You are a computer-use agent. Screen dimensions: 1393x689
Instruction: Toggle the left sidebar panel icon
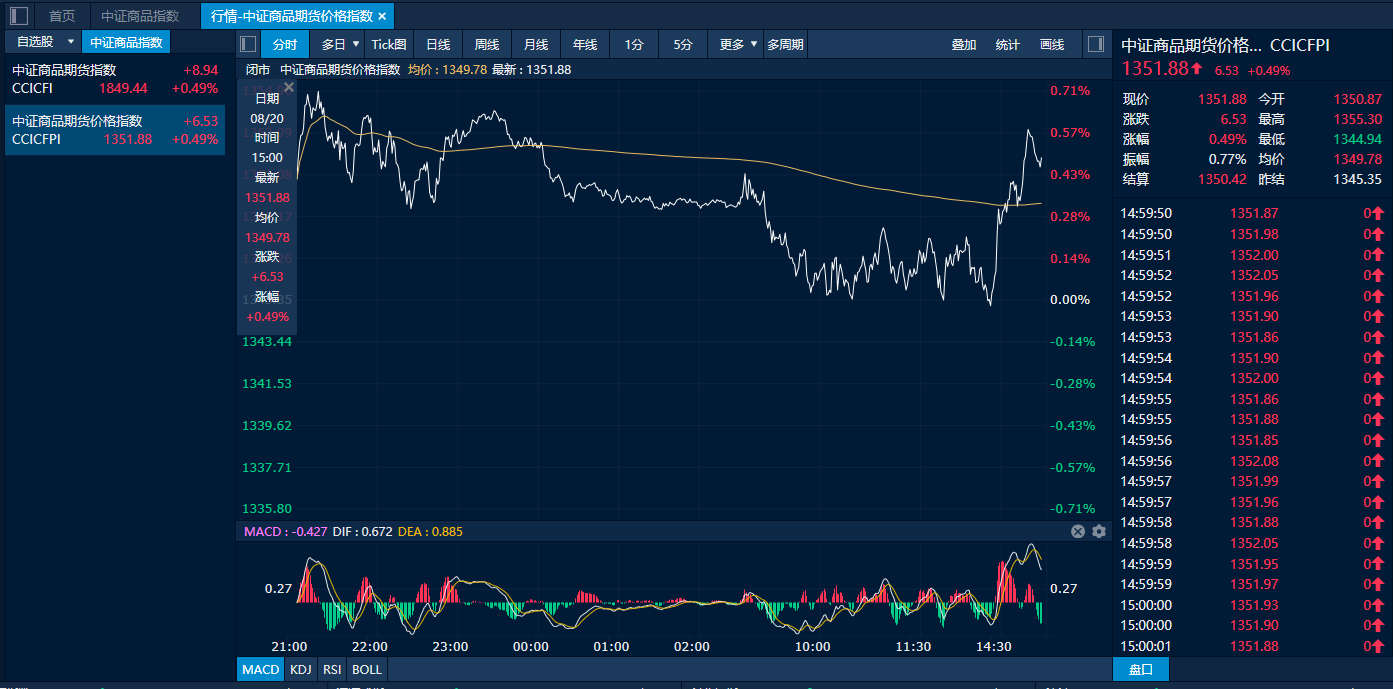(x=19, y=16)
